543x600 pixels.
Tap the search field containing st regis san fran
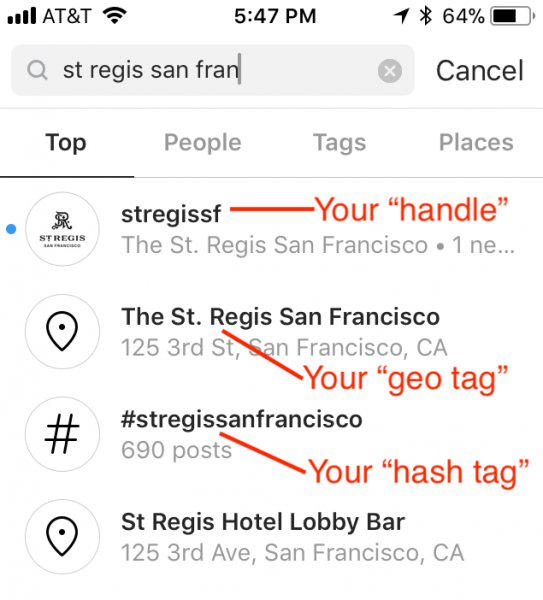[x=213, y=70]
